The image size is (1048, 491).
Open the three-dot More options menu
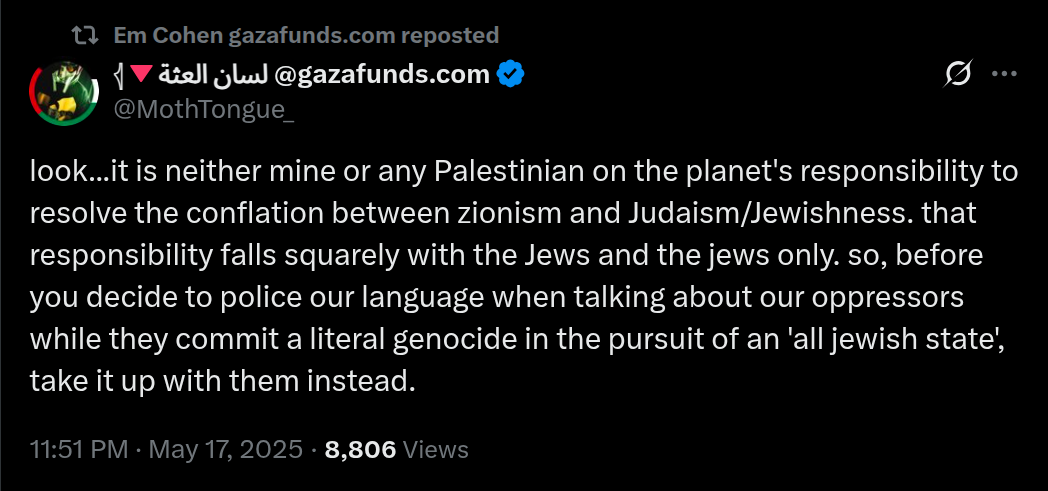point(1003,75)
